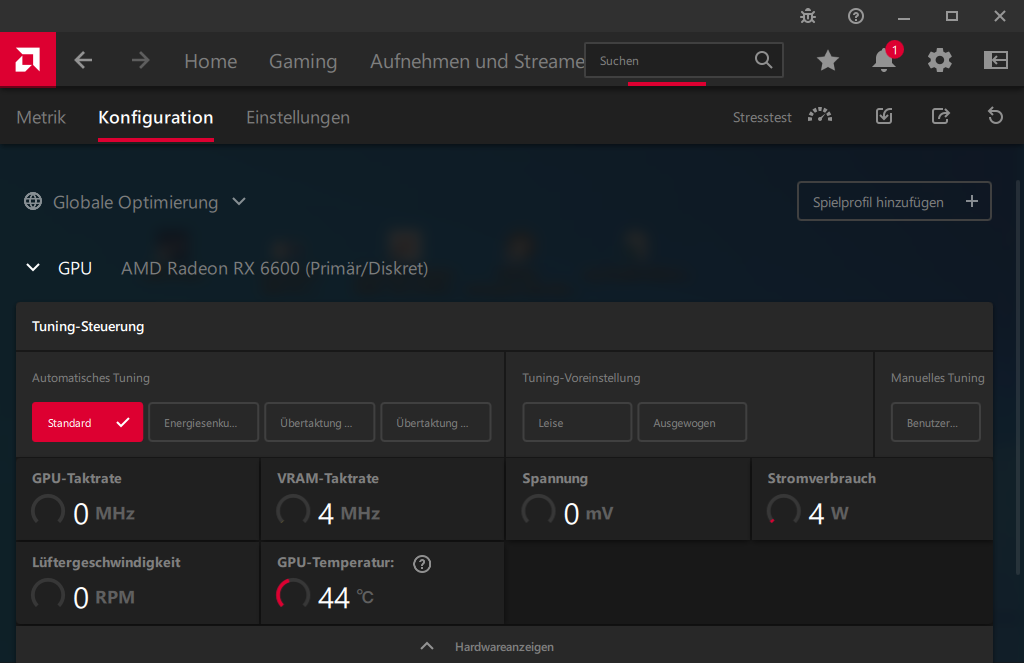This screenshot has height=663, width=1024.
Task: Click the Manuelles Tuning label
Action: (x=937, y=378)
